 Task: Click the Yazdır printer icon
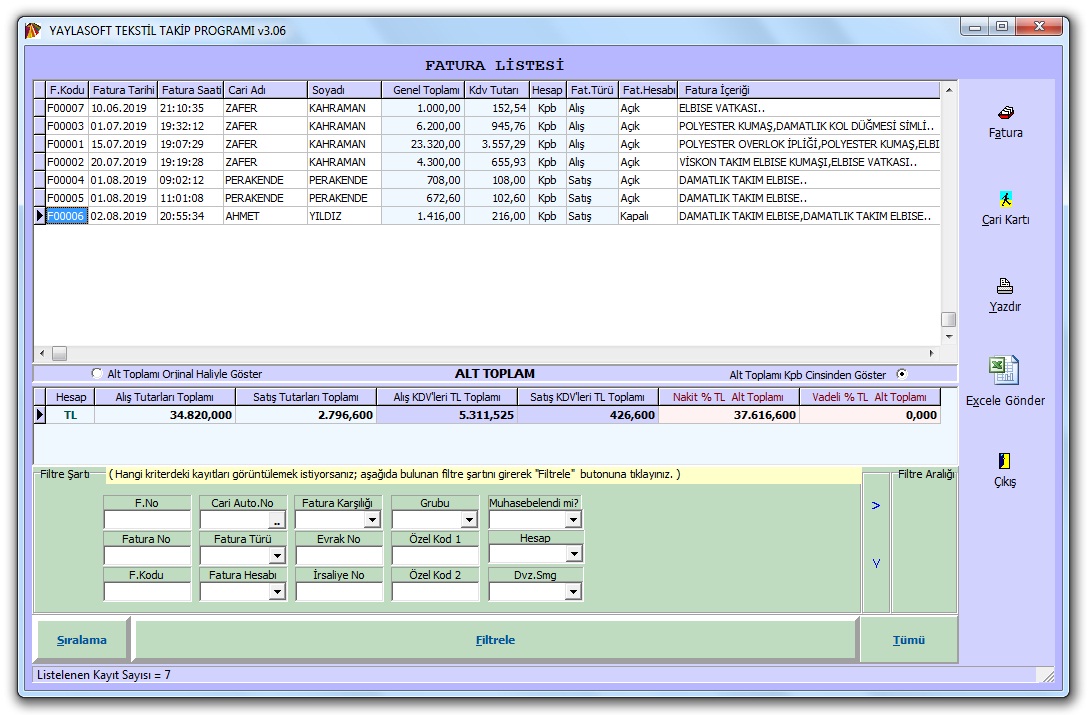[x=1005, y=286]
